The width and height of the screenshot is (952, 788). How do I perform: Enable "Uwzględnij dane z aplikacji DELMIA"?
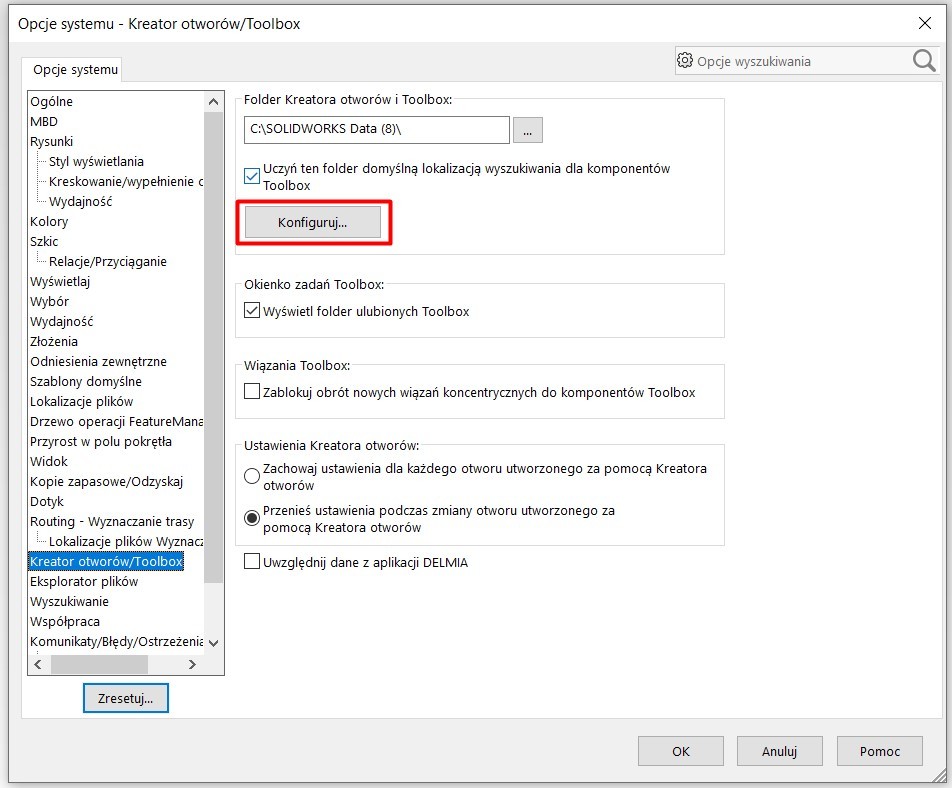click(x=252, y=562)
